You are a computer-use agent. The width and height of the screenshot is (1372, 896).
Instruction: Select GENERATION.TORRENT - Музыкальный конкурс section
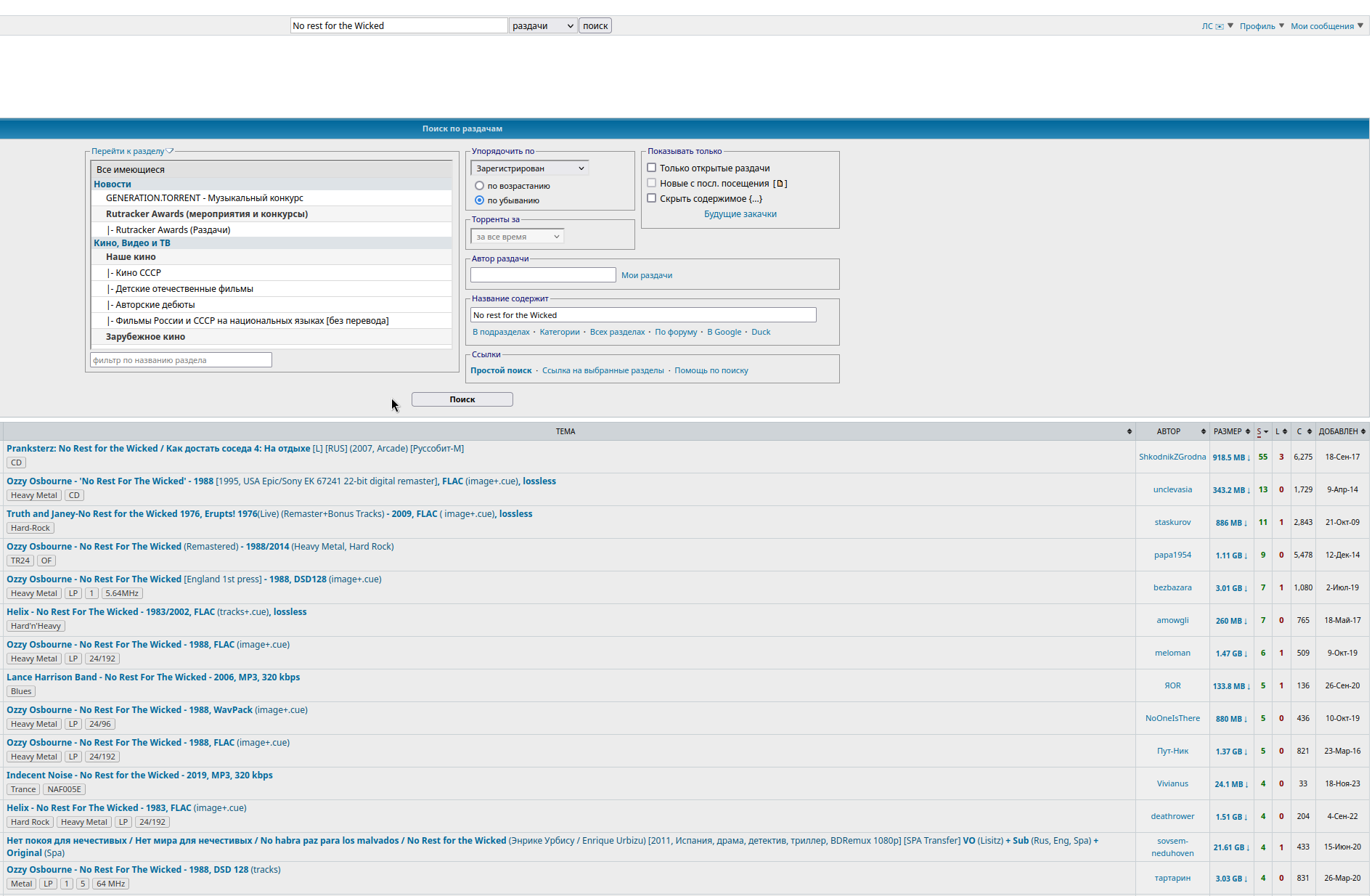[x=271, y=197]
